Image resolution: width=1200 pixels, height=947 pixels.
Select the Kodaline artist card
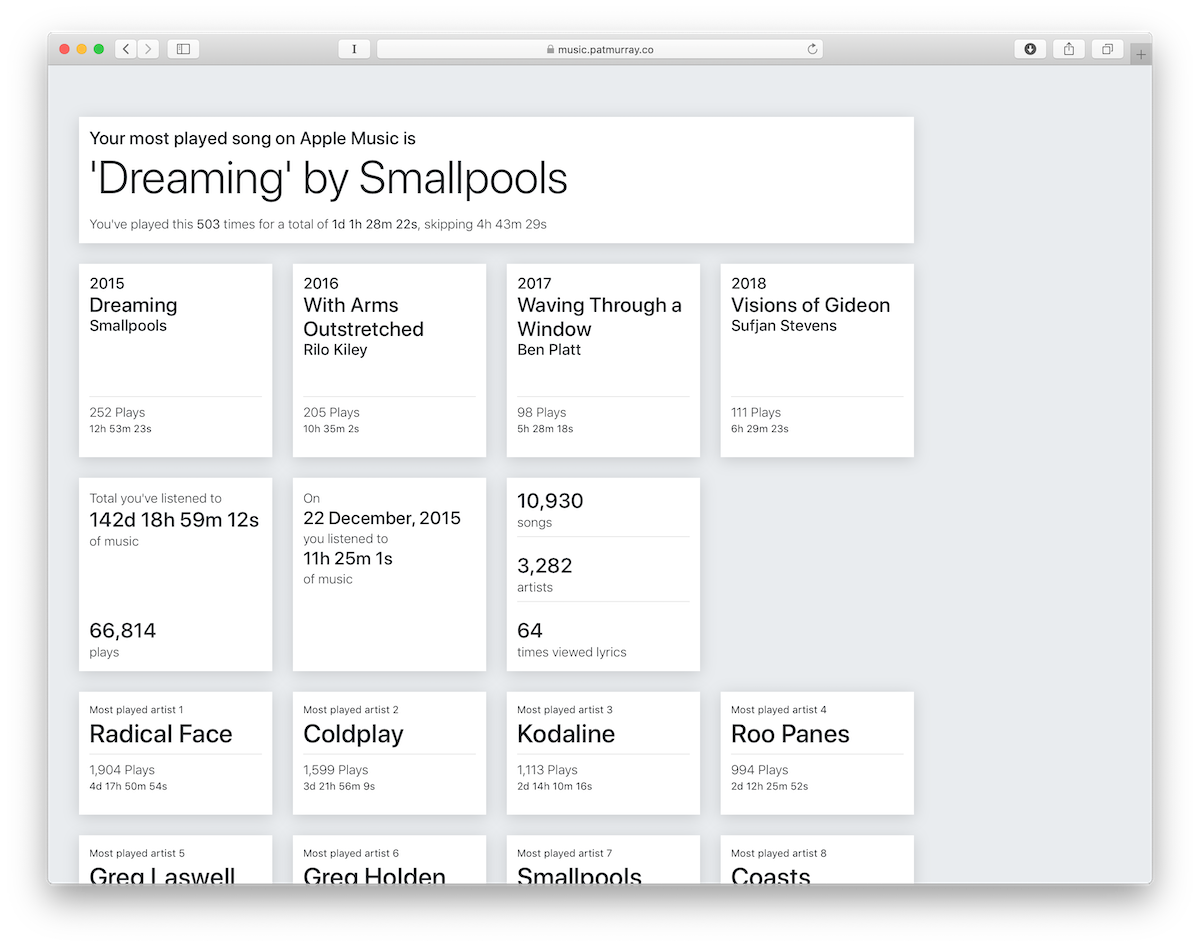point(603,752)
